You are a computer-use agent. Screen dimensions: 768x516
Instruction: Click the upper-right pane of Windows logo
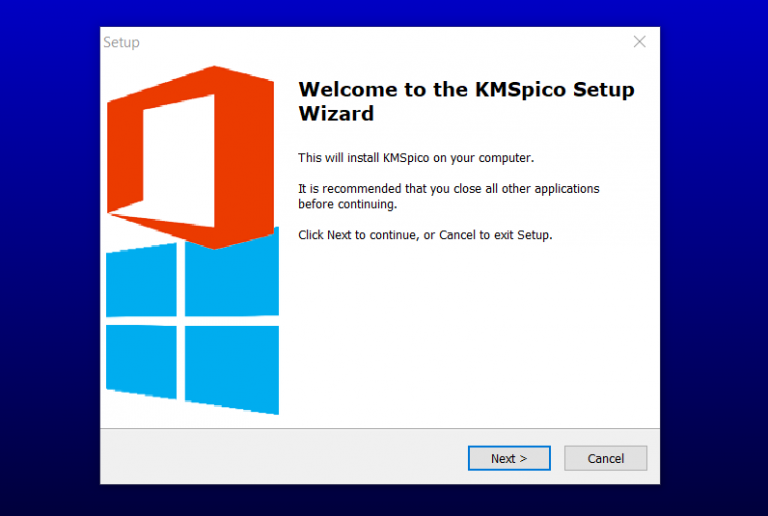click(x=232, y=273)
